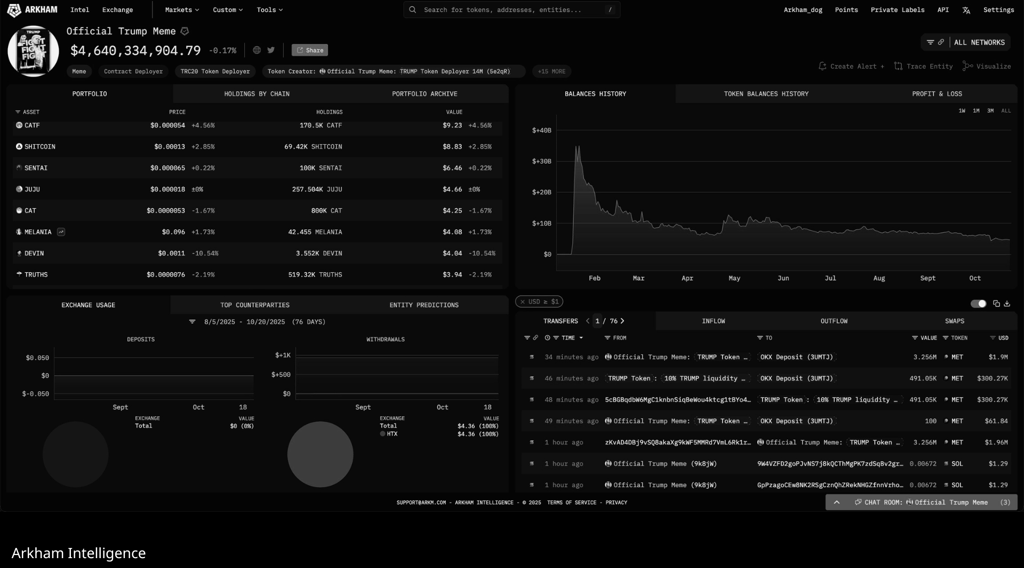Open the Exchange nav link

[118, 10]
